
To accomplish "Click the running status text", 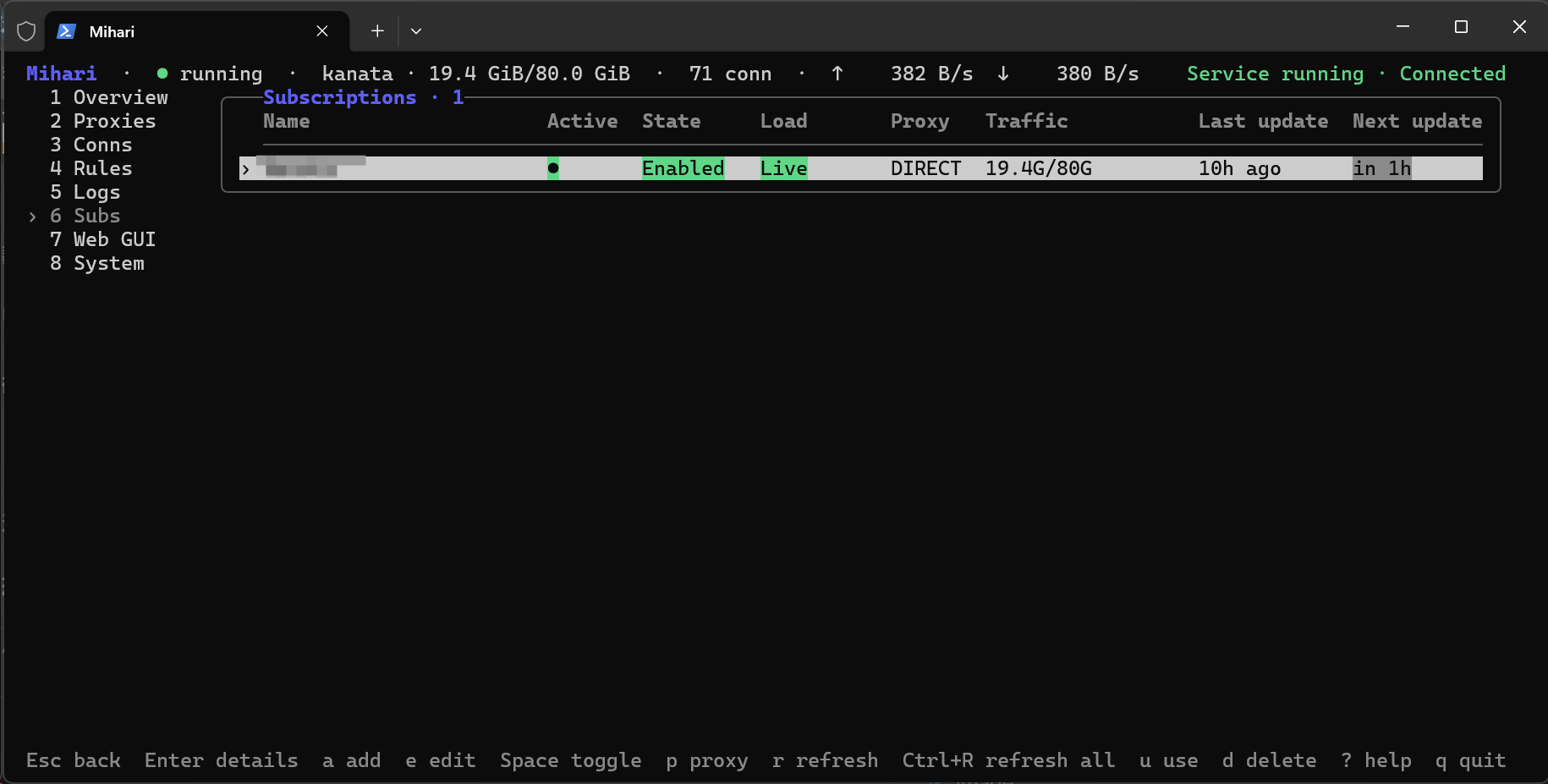I will coord(222,74).
